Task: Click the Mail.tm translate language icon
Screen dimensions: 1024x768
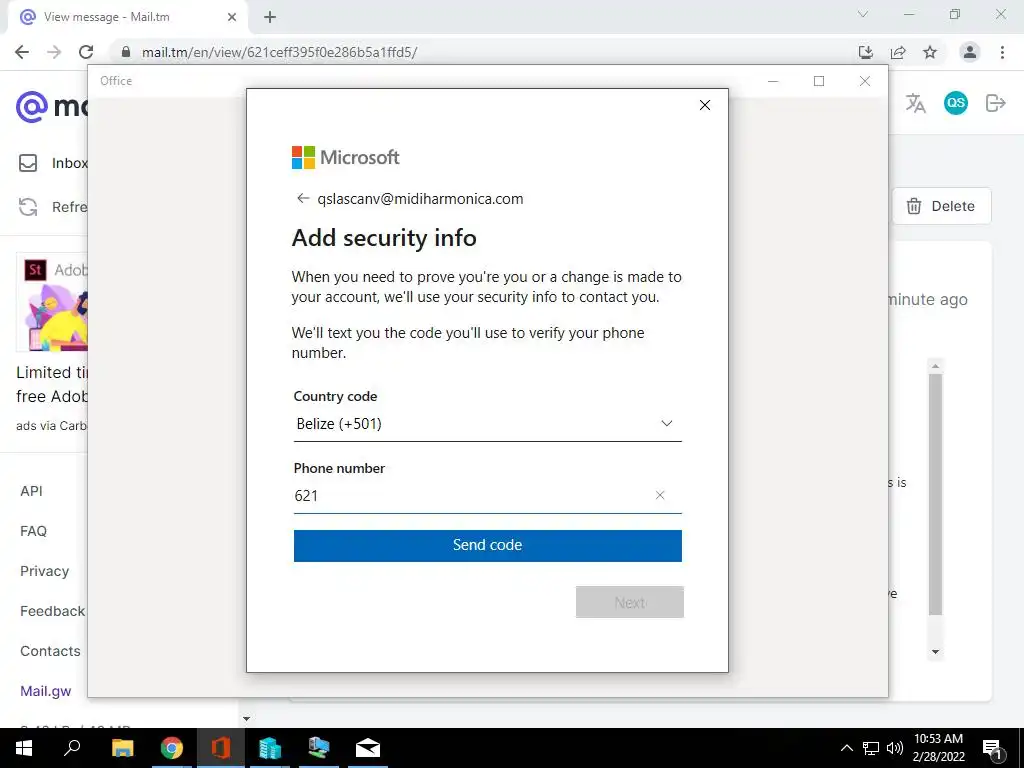Action: [916, 103]
